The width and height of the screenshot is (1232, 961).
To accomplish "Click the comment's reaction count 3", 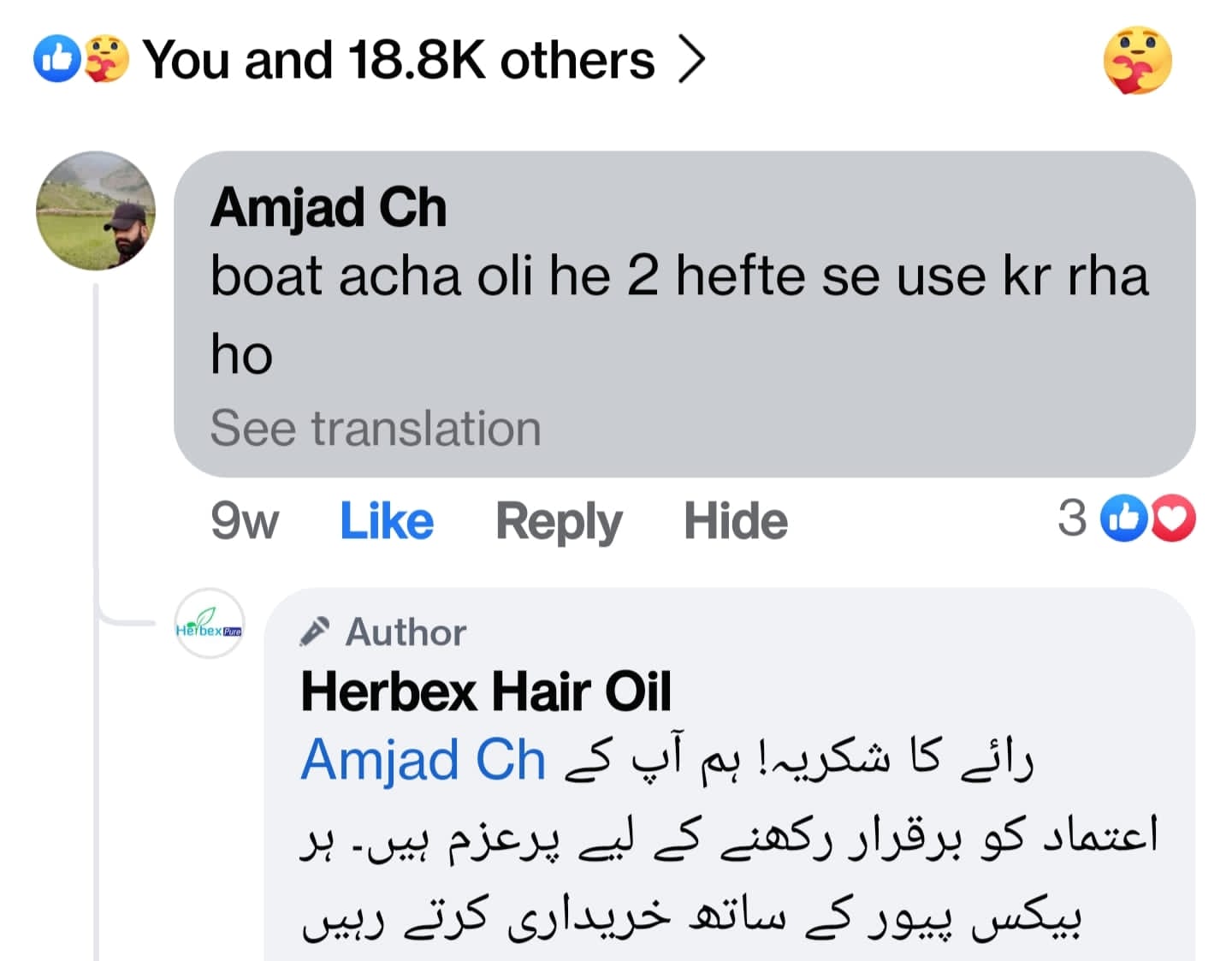I will pyautogui.click(x=1072, y=519).
